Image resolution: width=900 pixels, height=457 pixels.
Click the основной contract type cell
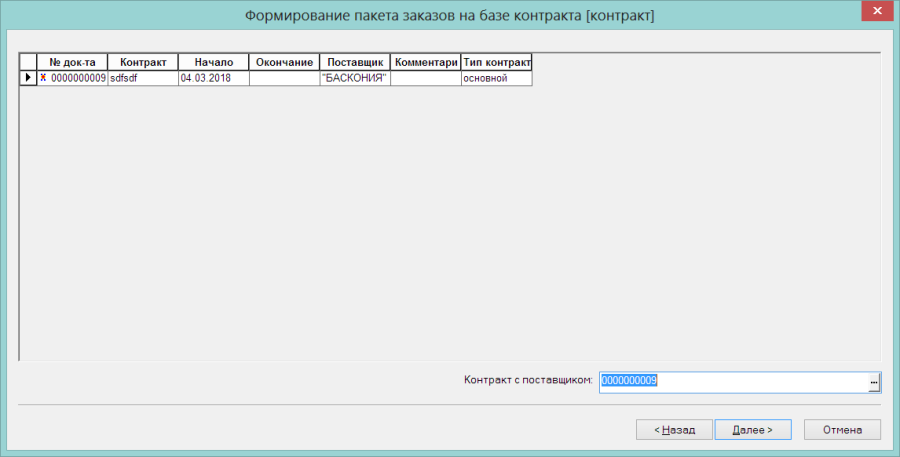click(x=496, y=78)
